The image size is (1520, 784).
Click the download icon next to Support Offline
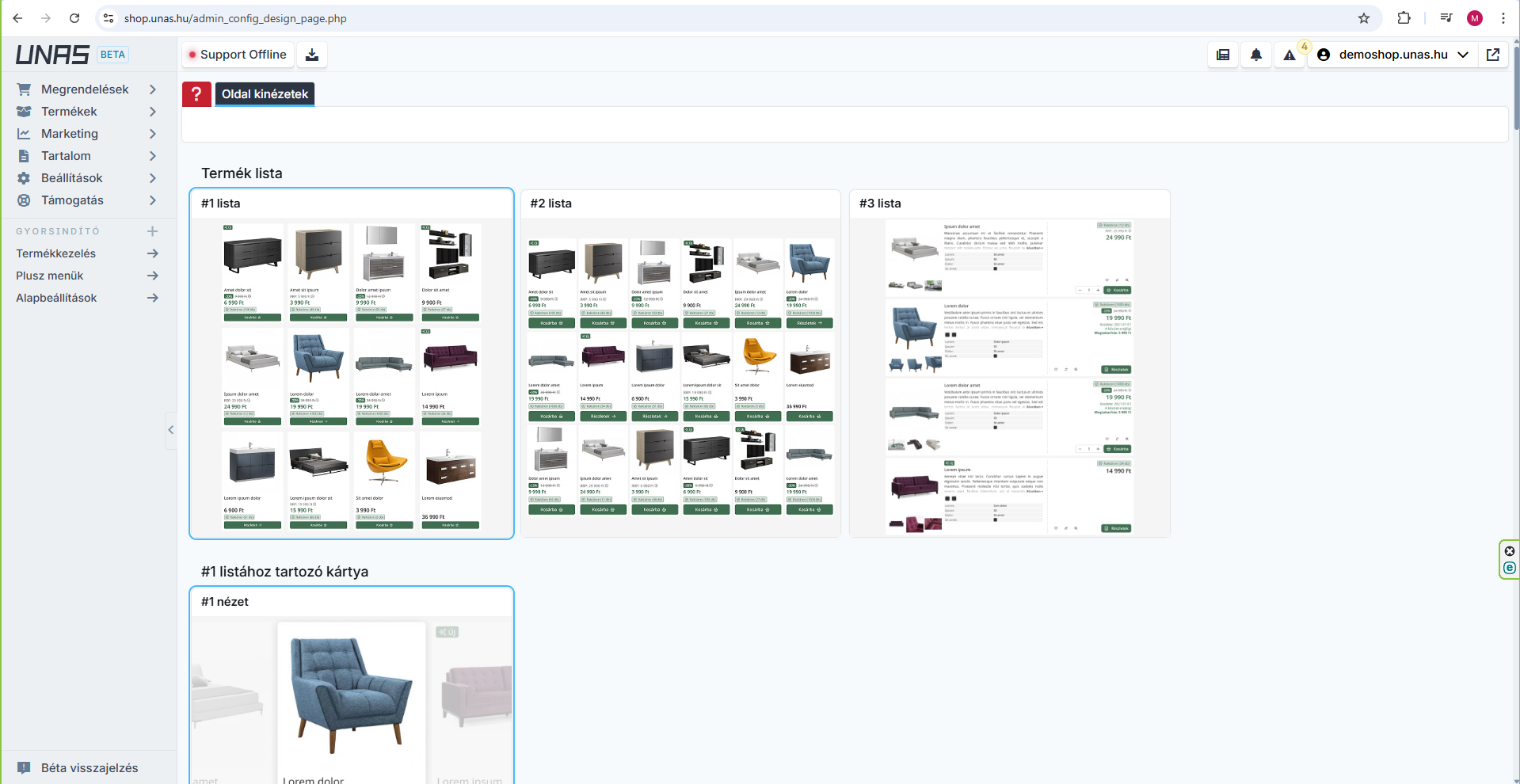(x=312, y=55)
